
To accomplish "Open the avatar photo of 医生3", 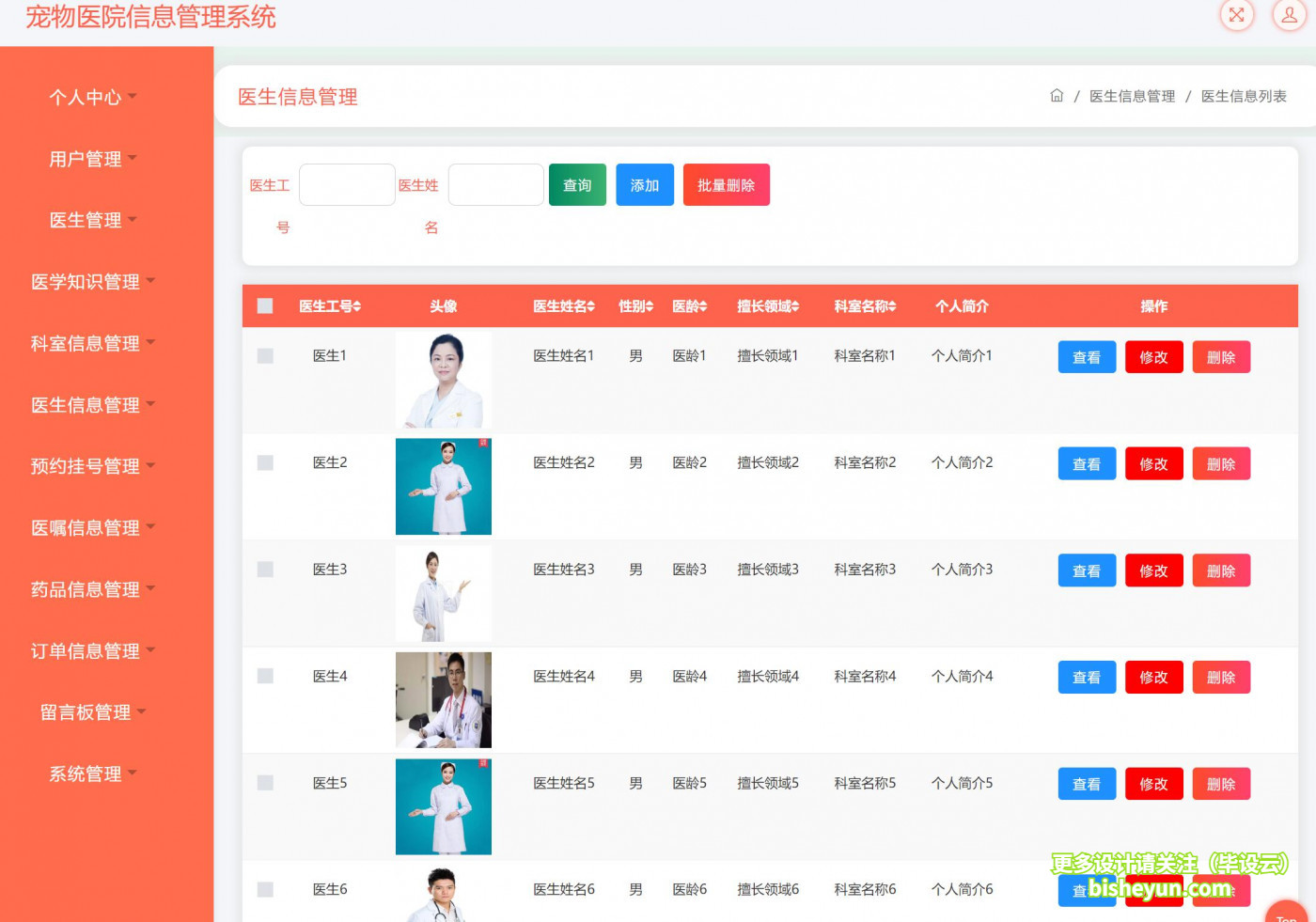I will pyautogui.click(x=444, y=593).
